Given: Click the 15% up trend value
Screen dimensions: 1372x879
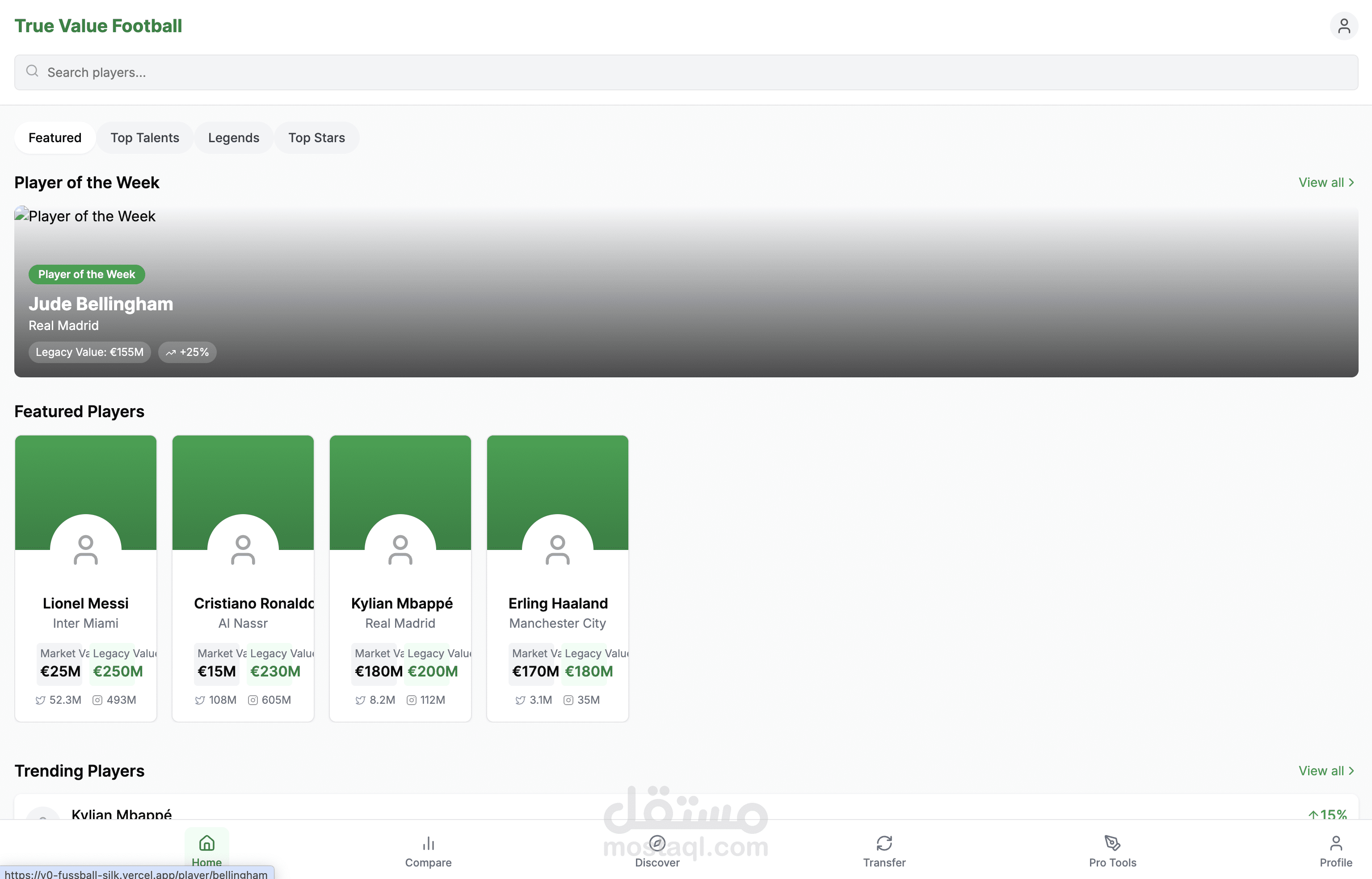Looking at the screenshot, I should [1327, 815].
